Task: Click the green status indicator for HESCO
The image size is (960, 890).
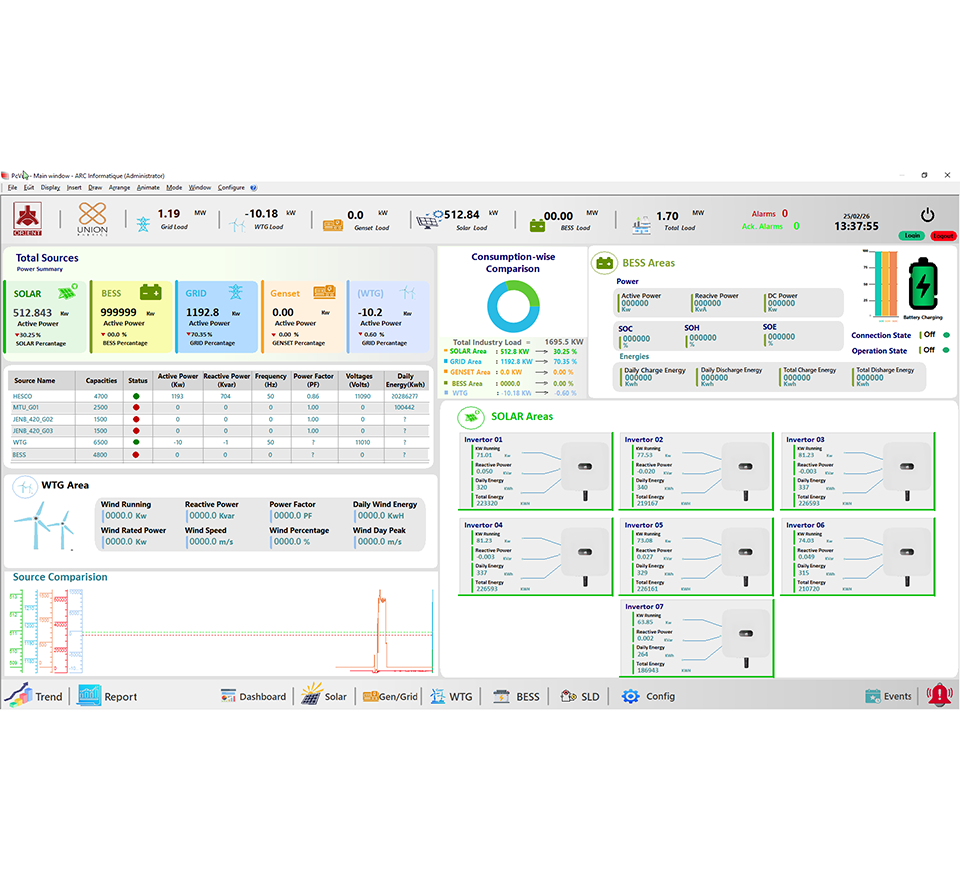Action: click(x=140, y=396)
